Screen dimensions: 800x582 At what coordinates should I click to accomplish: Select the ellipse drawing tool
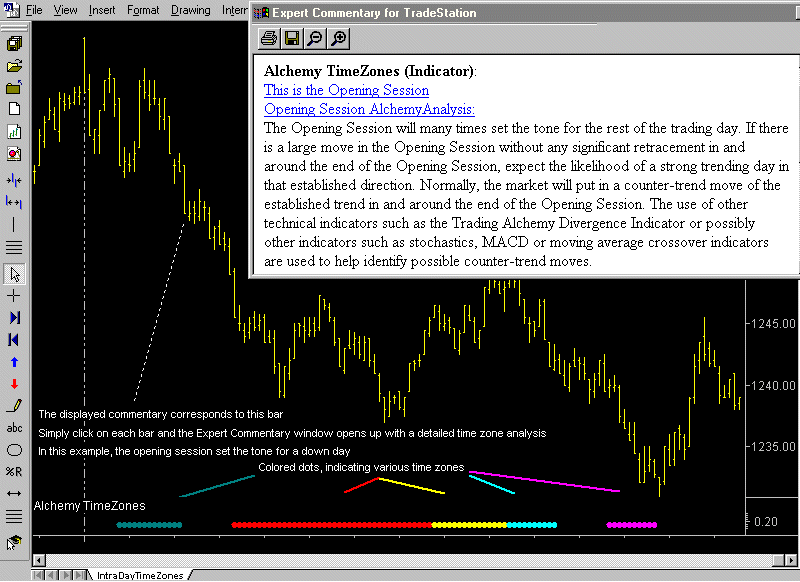[x=14, y=450]
